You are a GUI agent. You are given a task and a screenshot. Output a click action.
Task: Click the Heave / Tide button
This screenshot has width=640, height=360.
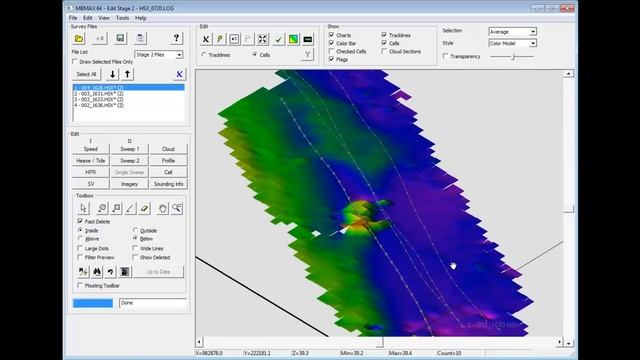coord(91,161)
